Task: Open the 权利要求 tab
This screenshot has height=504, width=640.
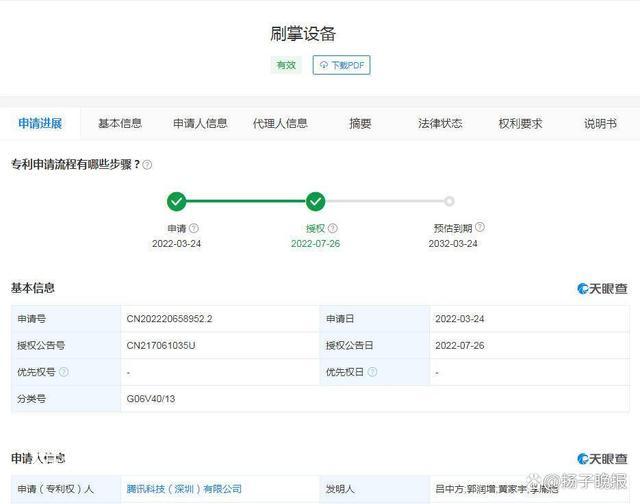Action: pyautogui.click(x=520, y=123)
